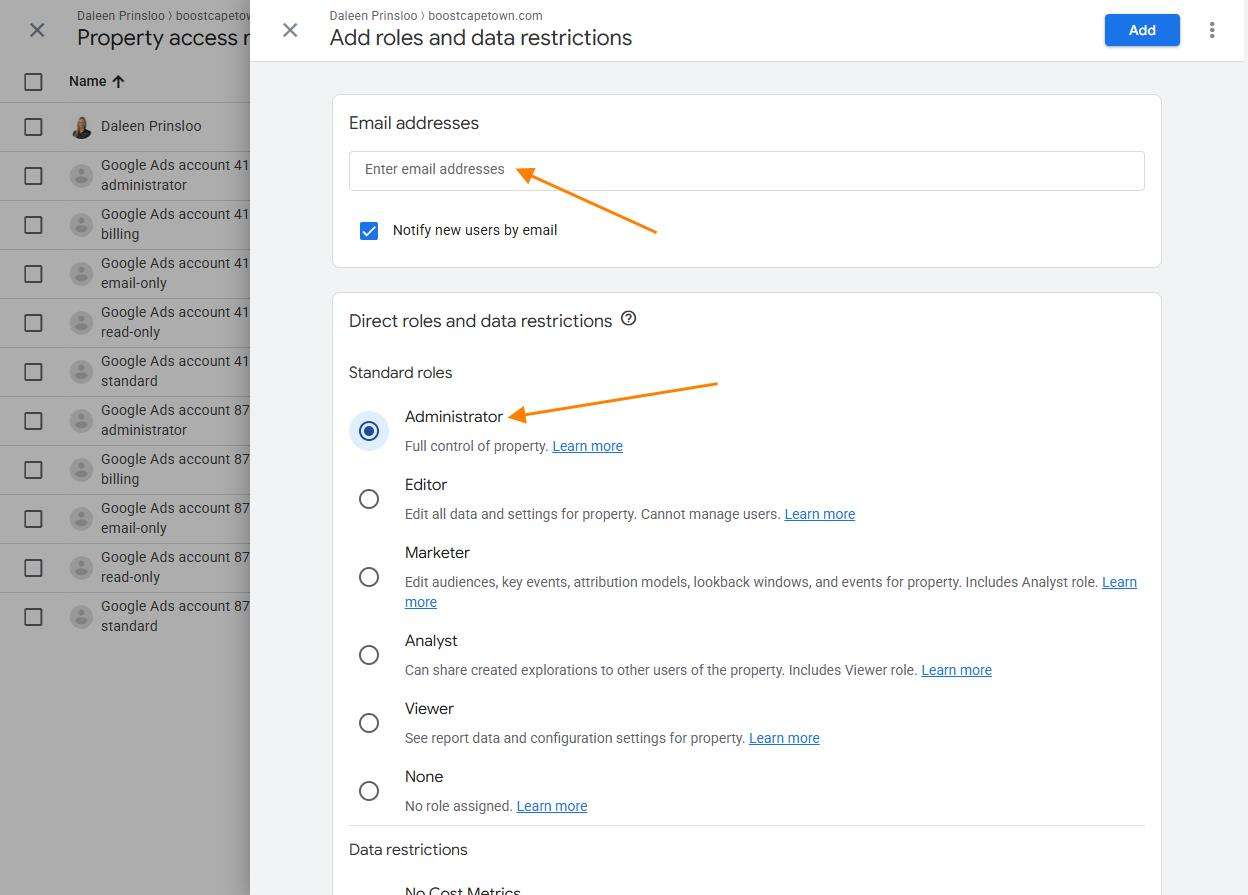Close the Property access management panel behind
Image resolution: width=1248 pixels, height=895 pixels.
tap(37, 30)
